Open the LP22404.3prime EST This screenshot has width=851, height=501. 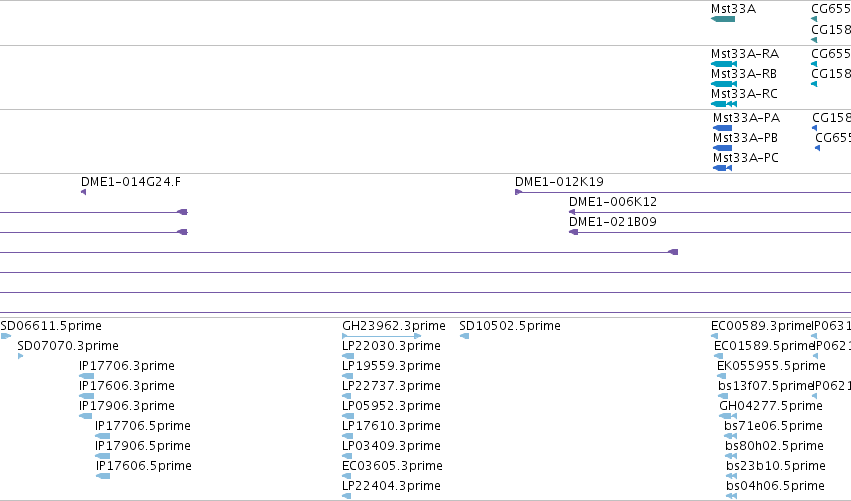pyautogui.click(x=346, y=496)
